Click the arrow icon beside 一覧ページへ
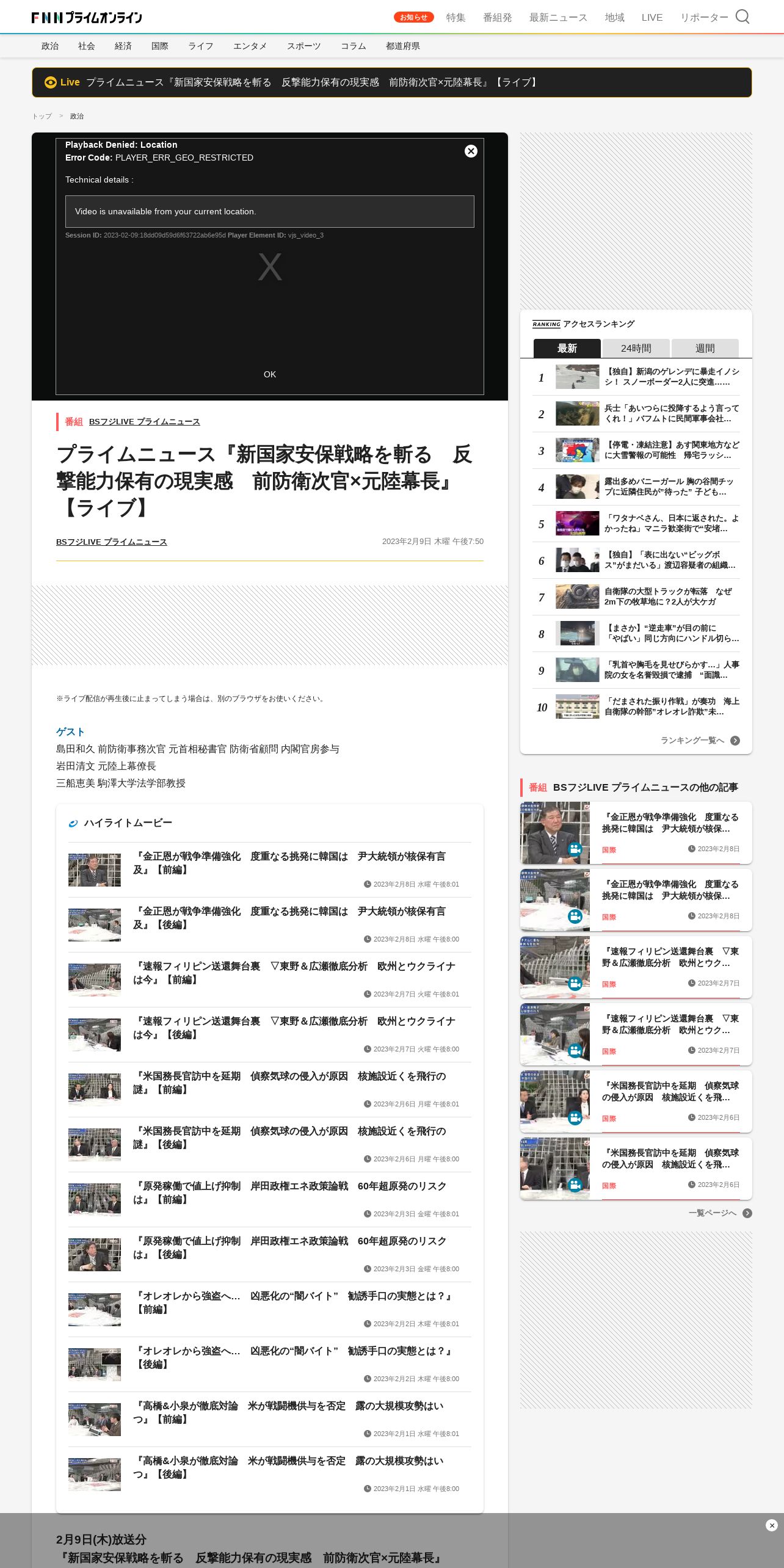 [x=747, y=1213]
